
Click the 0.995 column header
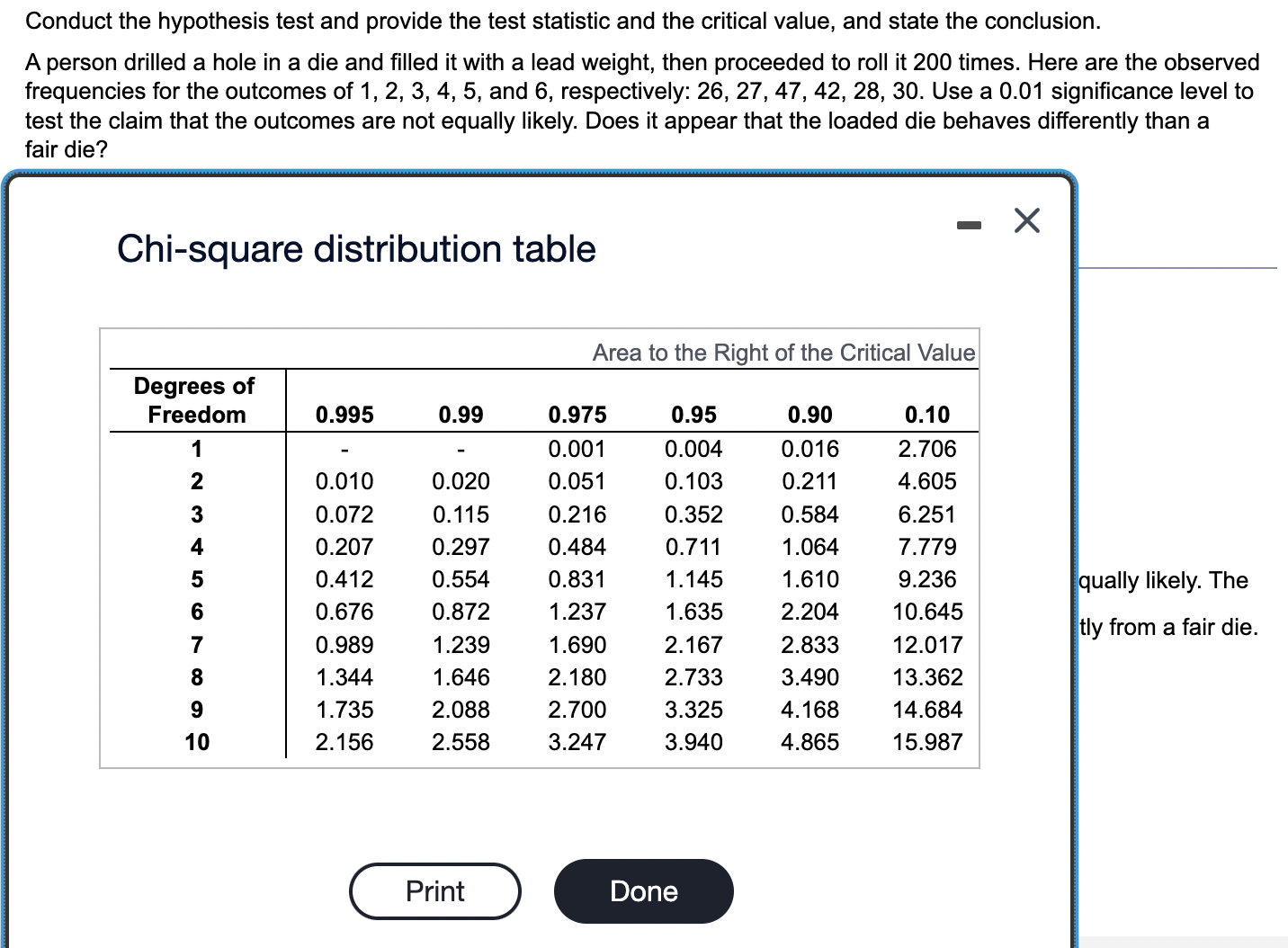[x=344, y=415]
